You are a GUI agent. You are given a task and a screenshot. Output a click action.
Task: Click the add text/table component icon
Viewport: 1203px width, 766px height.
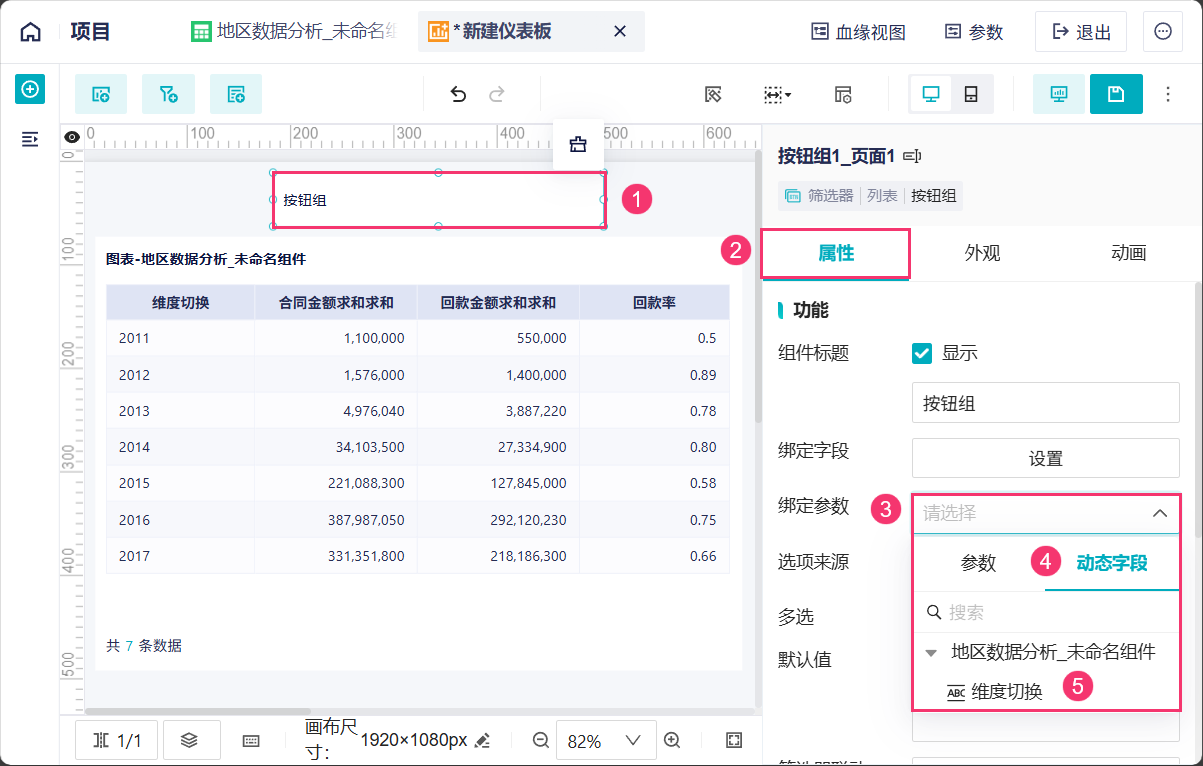(236, 94)
